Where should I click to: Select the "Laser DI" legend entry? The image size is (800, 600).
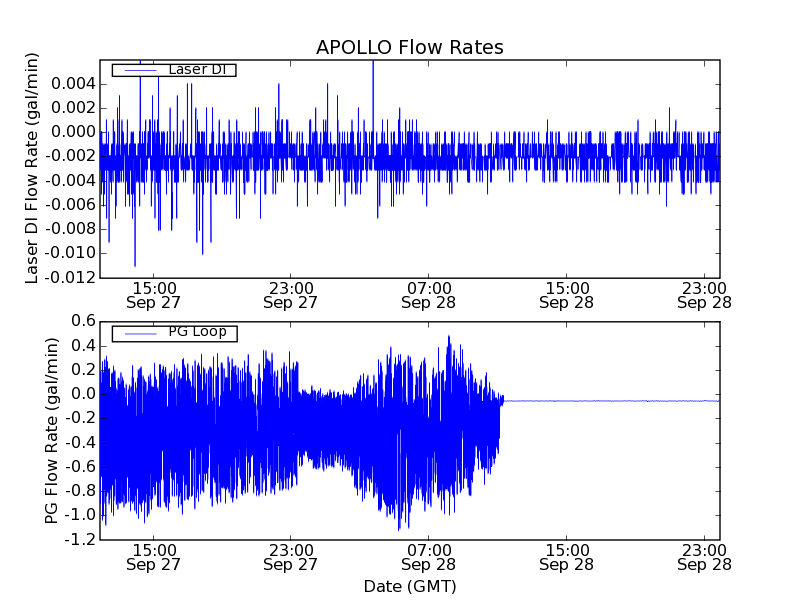click(174, 69)
